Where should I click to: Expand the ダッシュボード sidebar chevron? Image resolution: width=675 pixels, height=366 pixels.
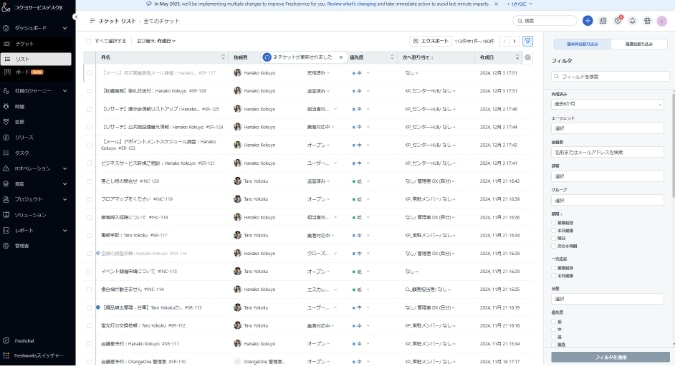(x=65, y=28)
